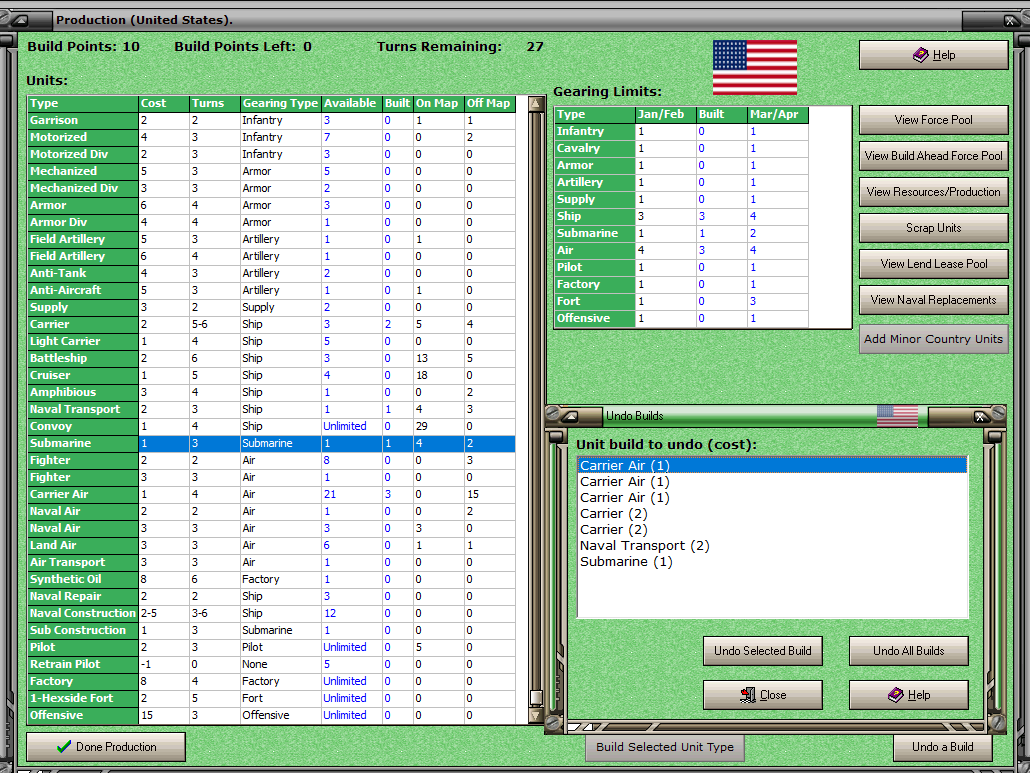Open View Force Pool
This screenshot has height=773, width=1030.
coord(933,120)
